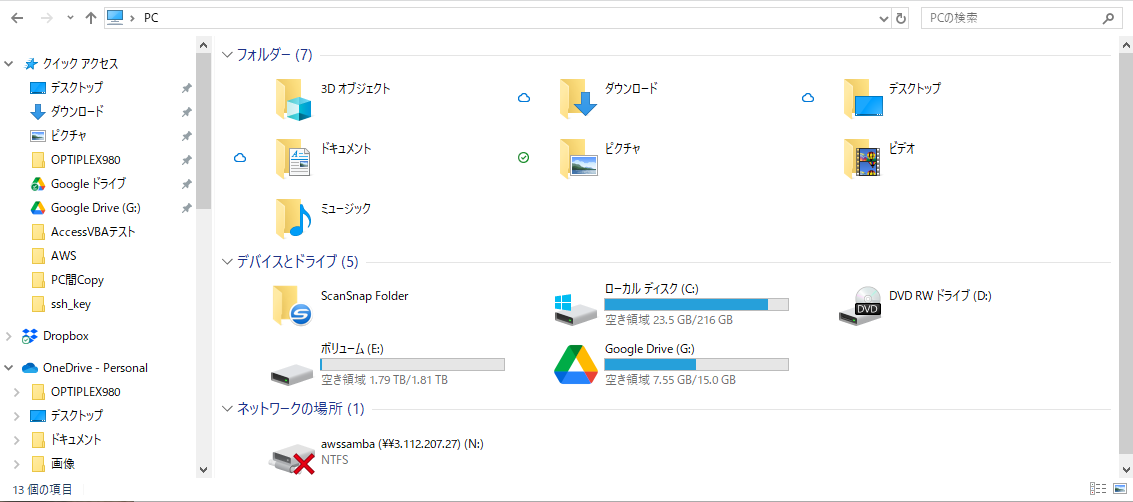Navigate up one level with up arrow
The width and height of the screenshot is (1133, 502).
coord(91,18)
